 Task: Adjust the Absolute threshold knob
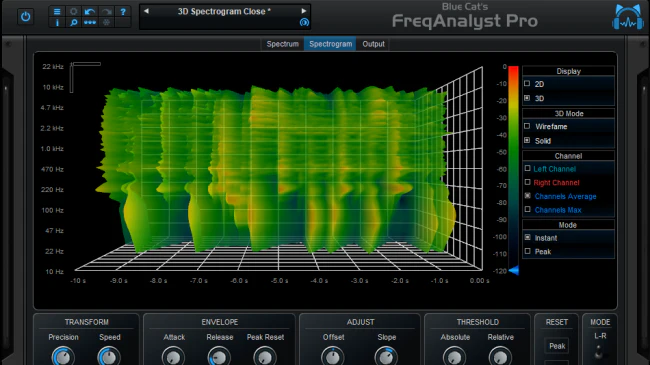[454, 357]
